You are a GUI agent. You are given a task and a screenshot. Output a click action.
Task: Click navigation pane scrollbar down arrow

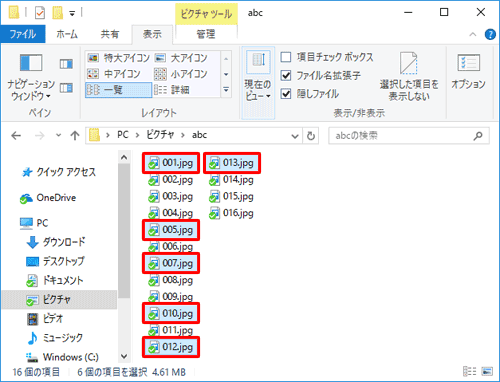coord(124,356)
